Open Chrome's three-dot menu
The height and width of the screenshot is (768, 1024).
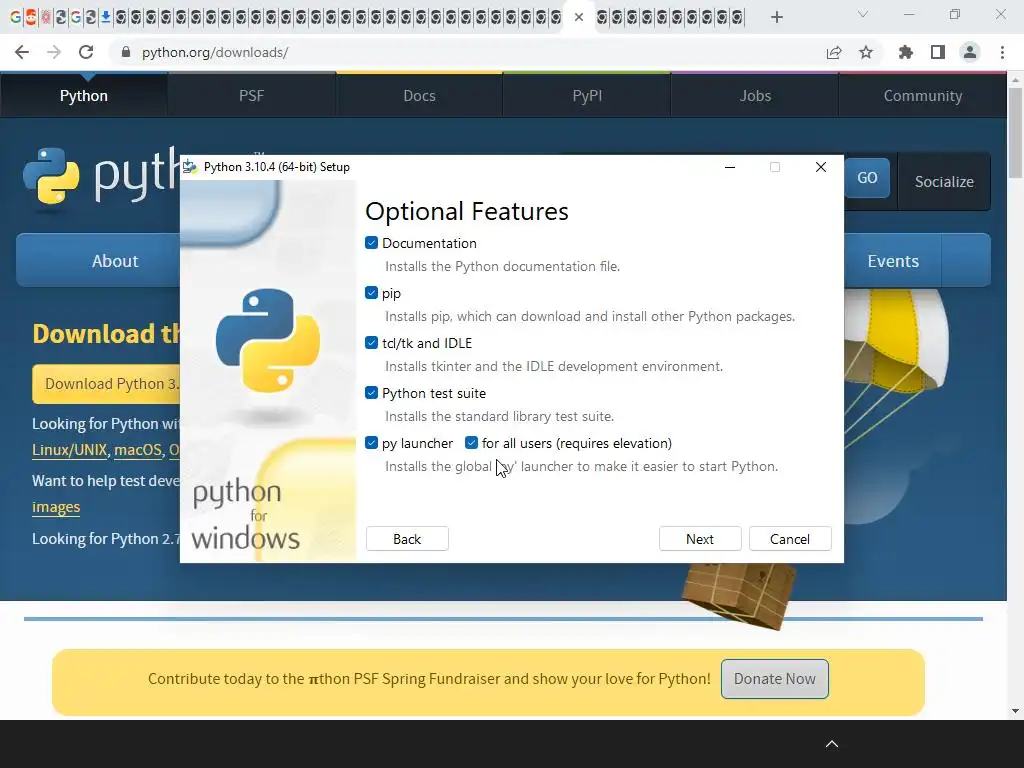point(1002,52)
